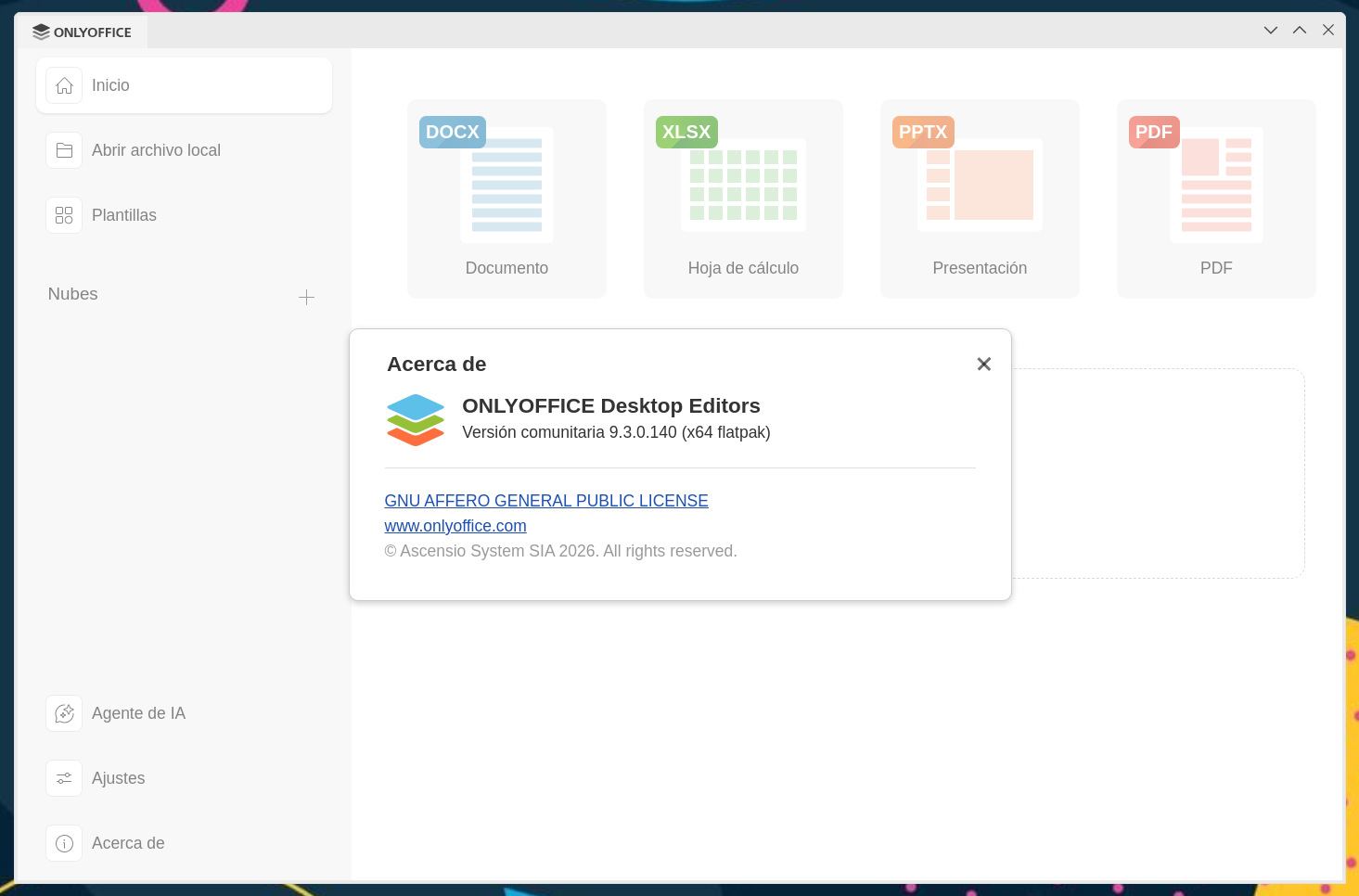
Task: Open the GNU AFFERO GENERAL PUBLIC LICENSE link
Action: [x=546, y=500]
